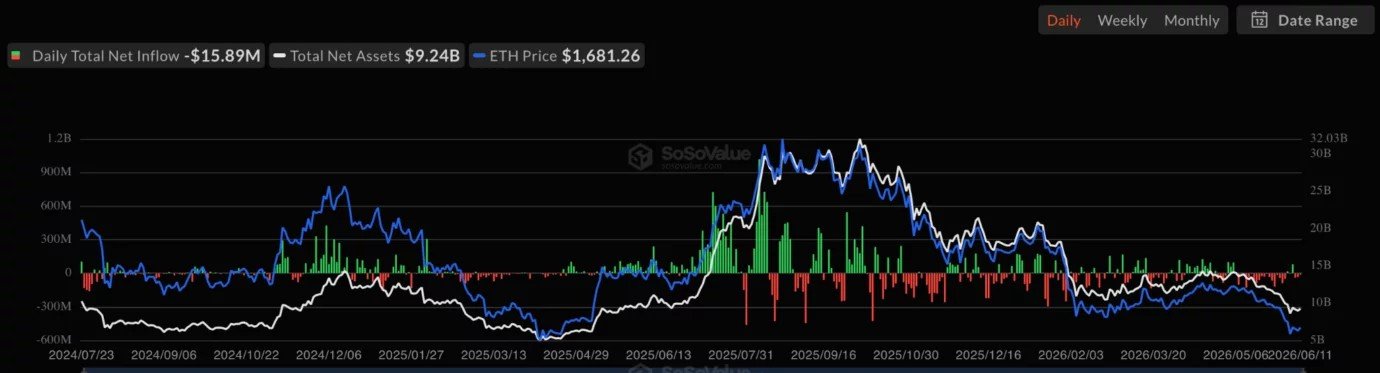Click the blue ETH Price legend swatch

[480, 56]
